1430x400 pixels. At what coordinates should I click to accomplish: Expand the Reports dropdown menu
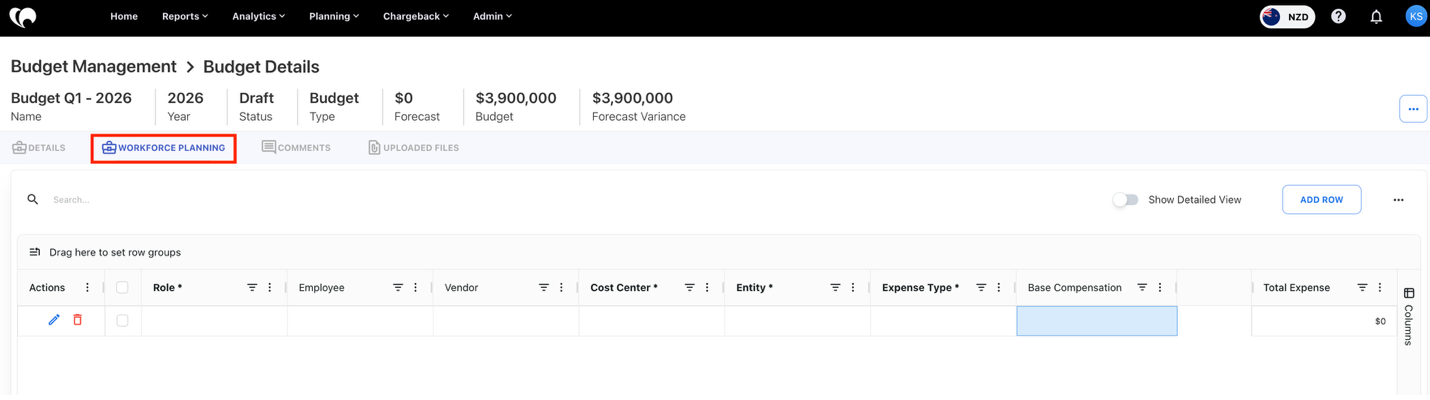pos(185,17)
